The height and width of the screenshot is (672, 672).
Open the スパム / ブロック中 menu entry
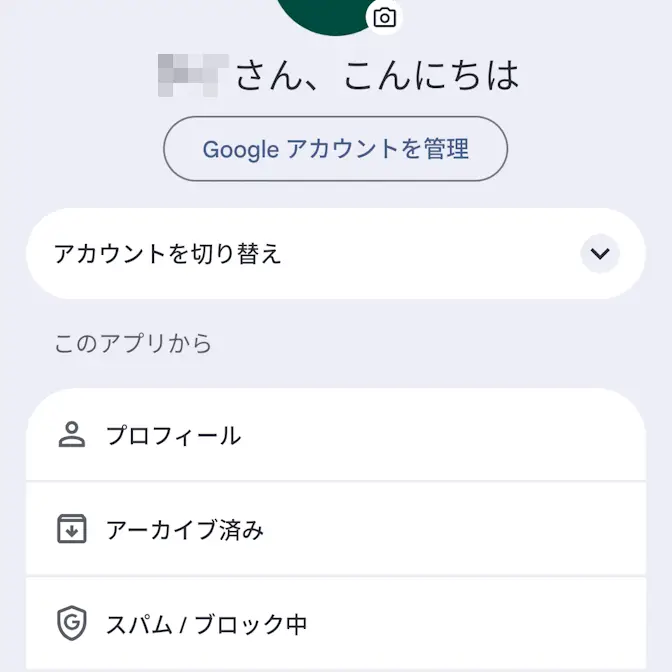click(x=206, y=625)
